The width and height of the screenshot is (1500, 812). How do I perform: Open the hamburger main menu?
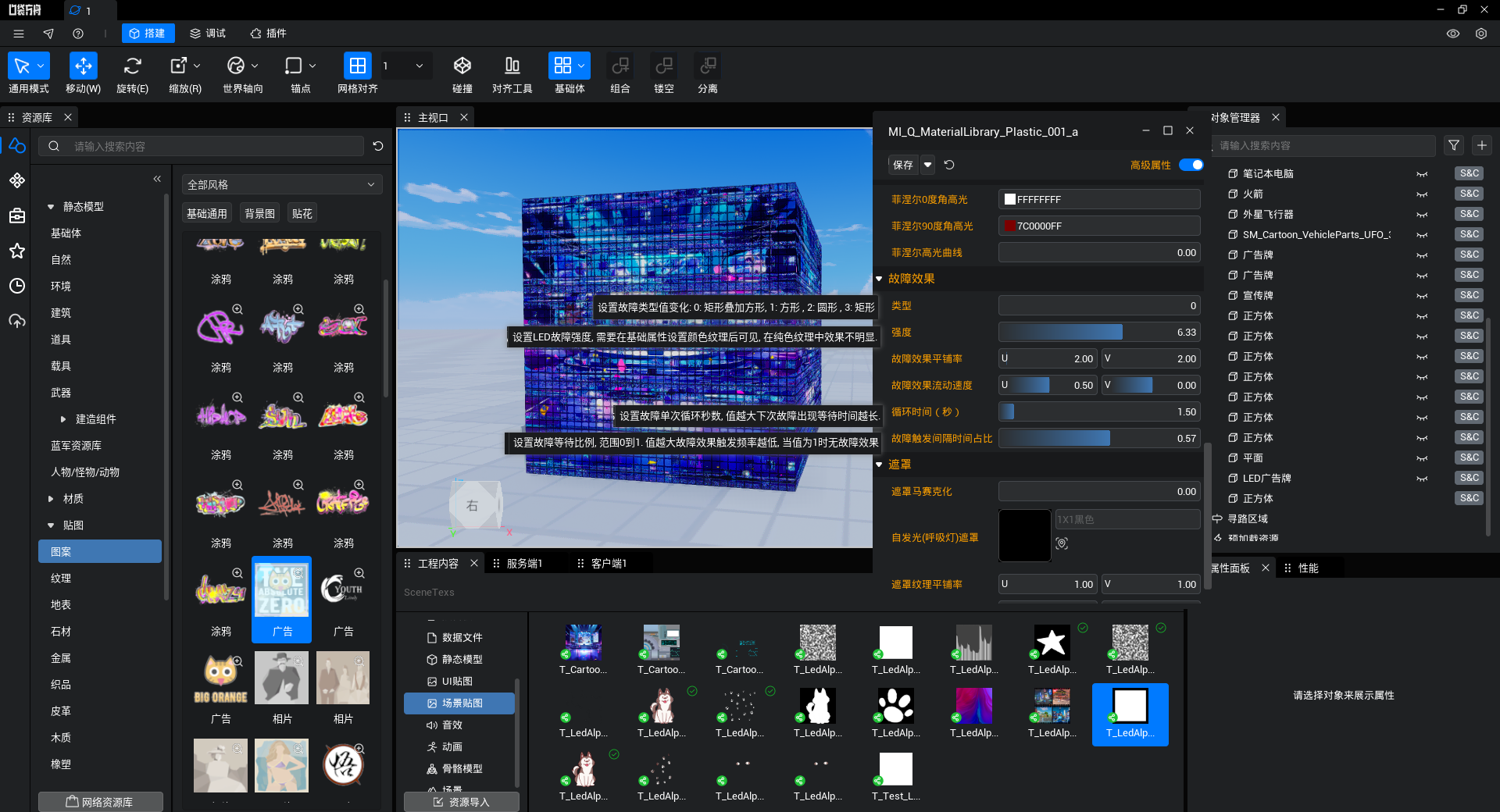pos(19,34)
